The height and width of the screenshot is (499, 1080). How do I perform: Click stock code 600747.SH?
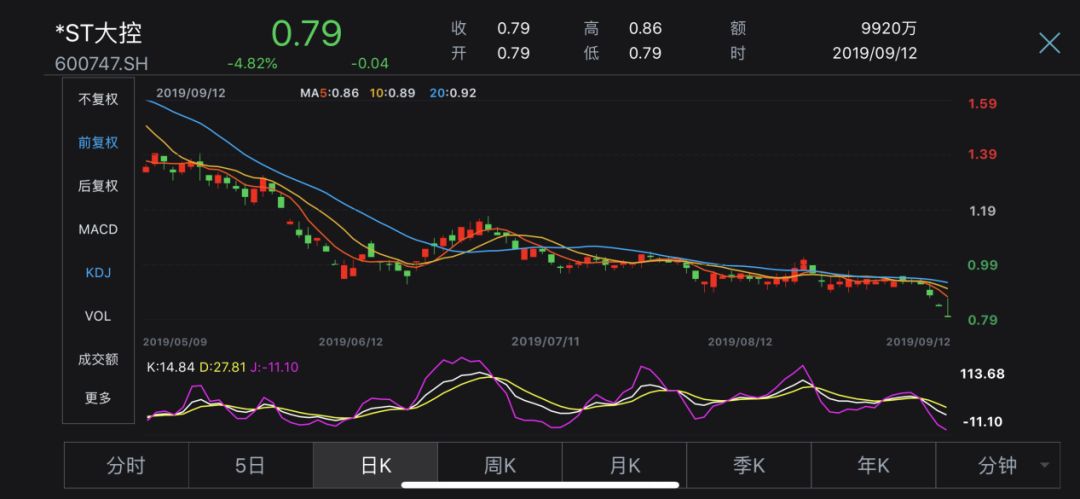[x=101, y=64]
